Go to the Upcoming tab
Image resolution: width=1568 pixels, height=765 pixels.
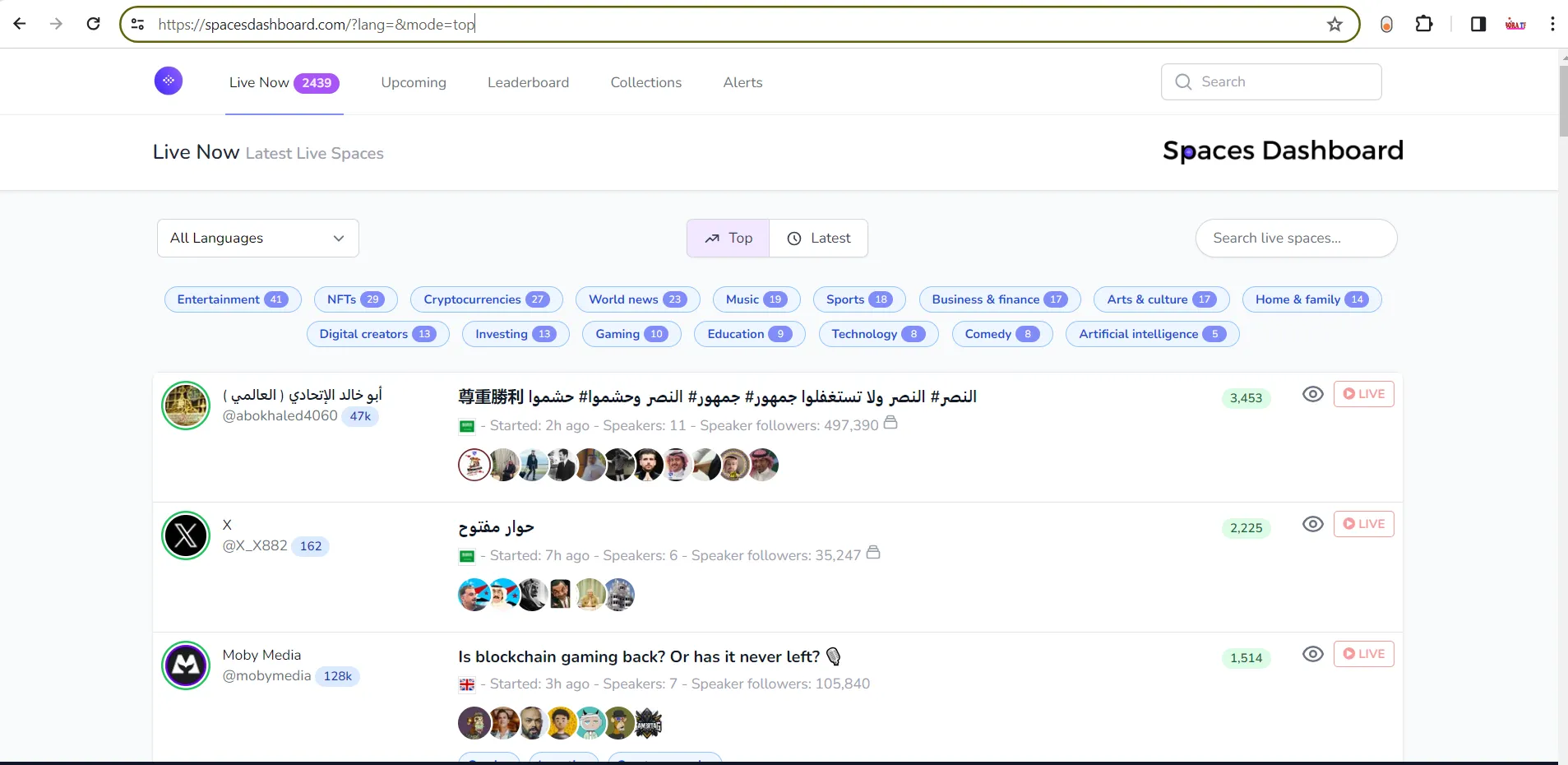pyautogui.click(x=414, y=82)
